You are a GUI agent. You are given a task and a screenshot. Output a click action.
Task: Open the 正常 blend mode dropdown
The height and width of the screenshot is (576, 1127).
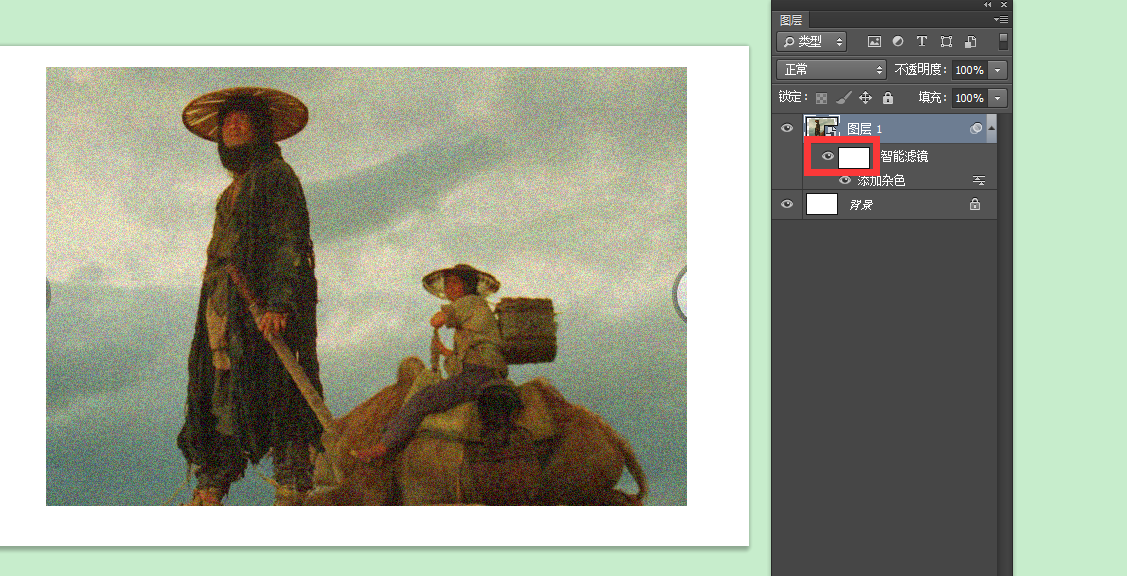(x=832, y=70)
